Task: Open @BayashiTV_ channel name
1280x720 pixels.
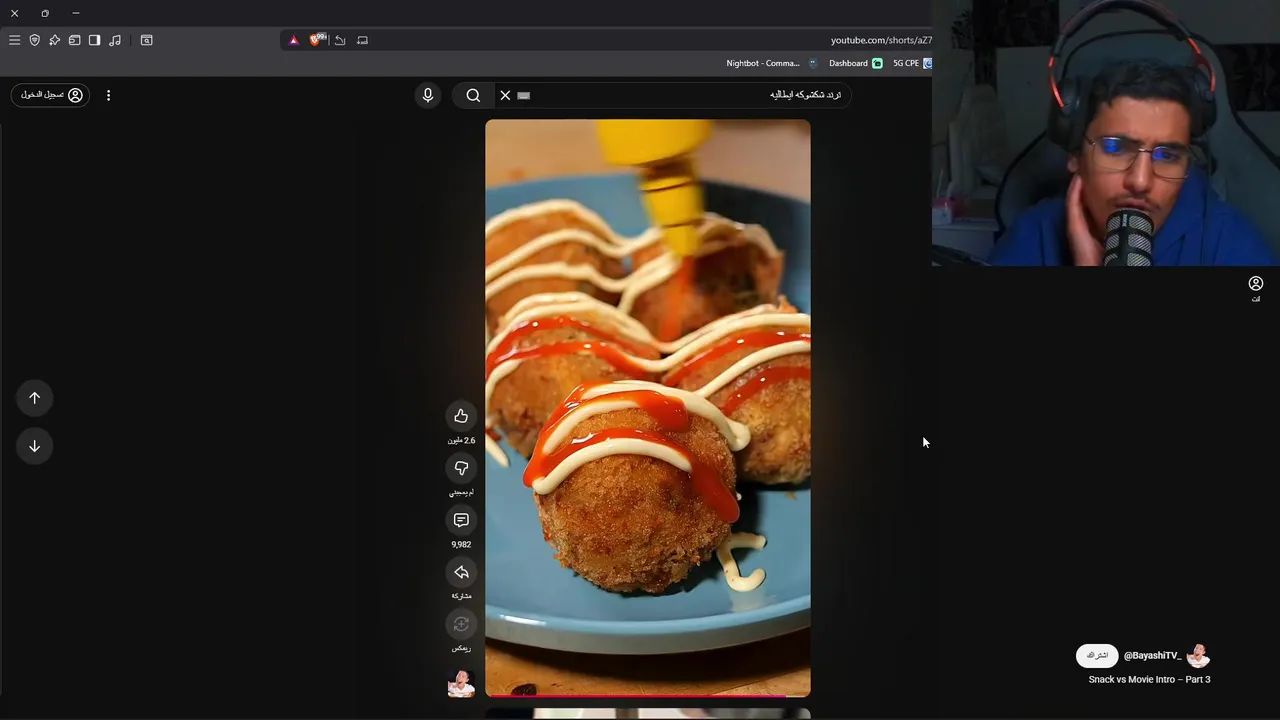Action: tap(1152, 656)
